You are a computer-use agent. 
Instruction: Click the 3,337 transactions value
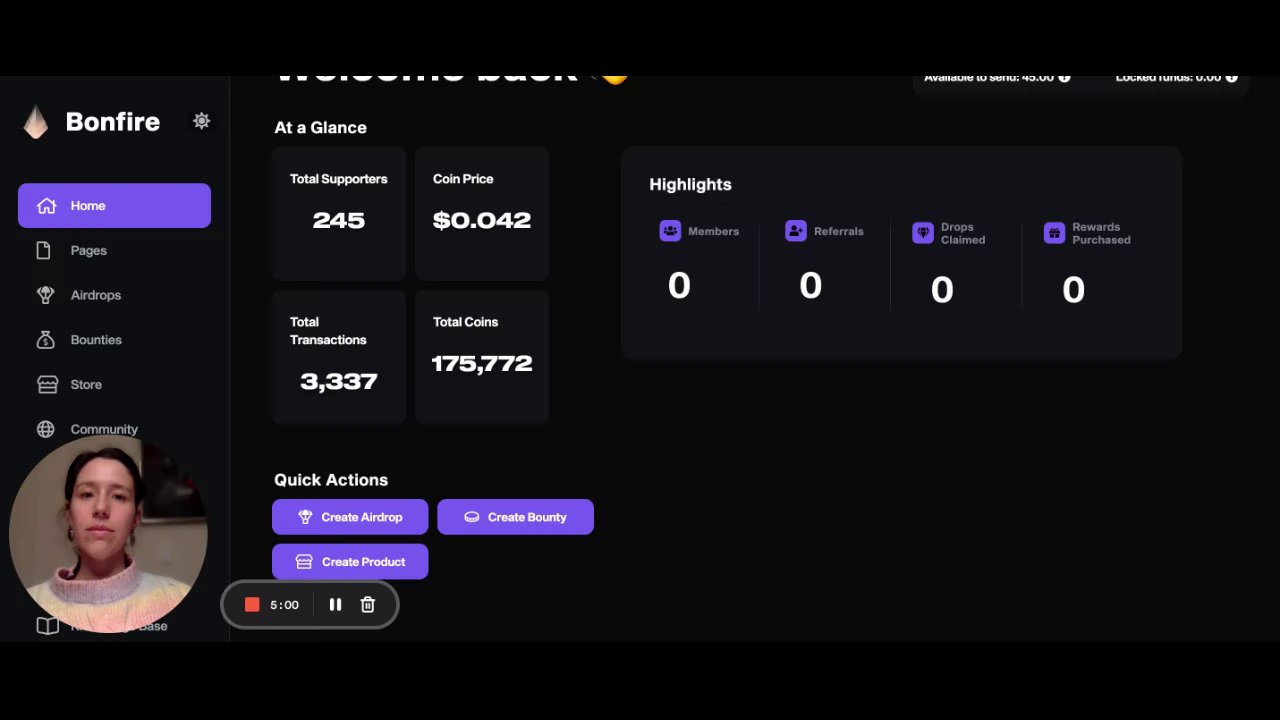(x=339, y=382)
